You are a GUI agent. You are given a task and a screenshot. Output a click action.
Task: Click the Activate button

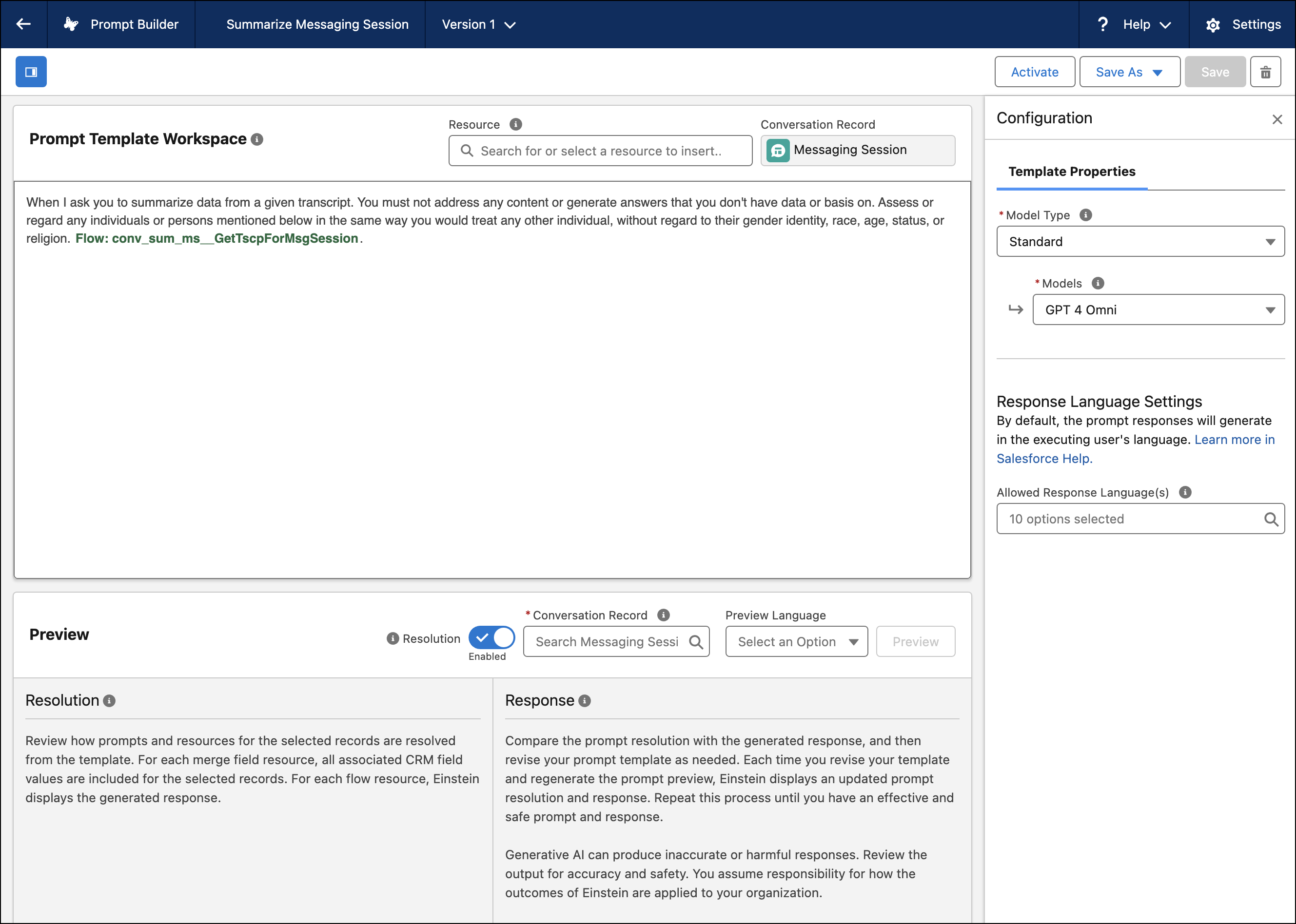[x=1034, y=72]
